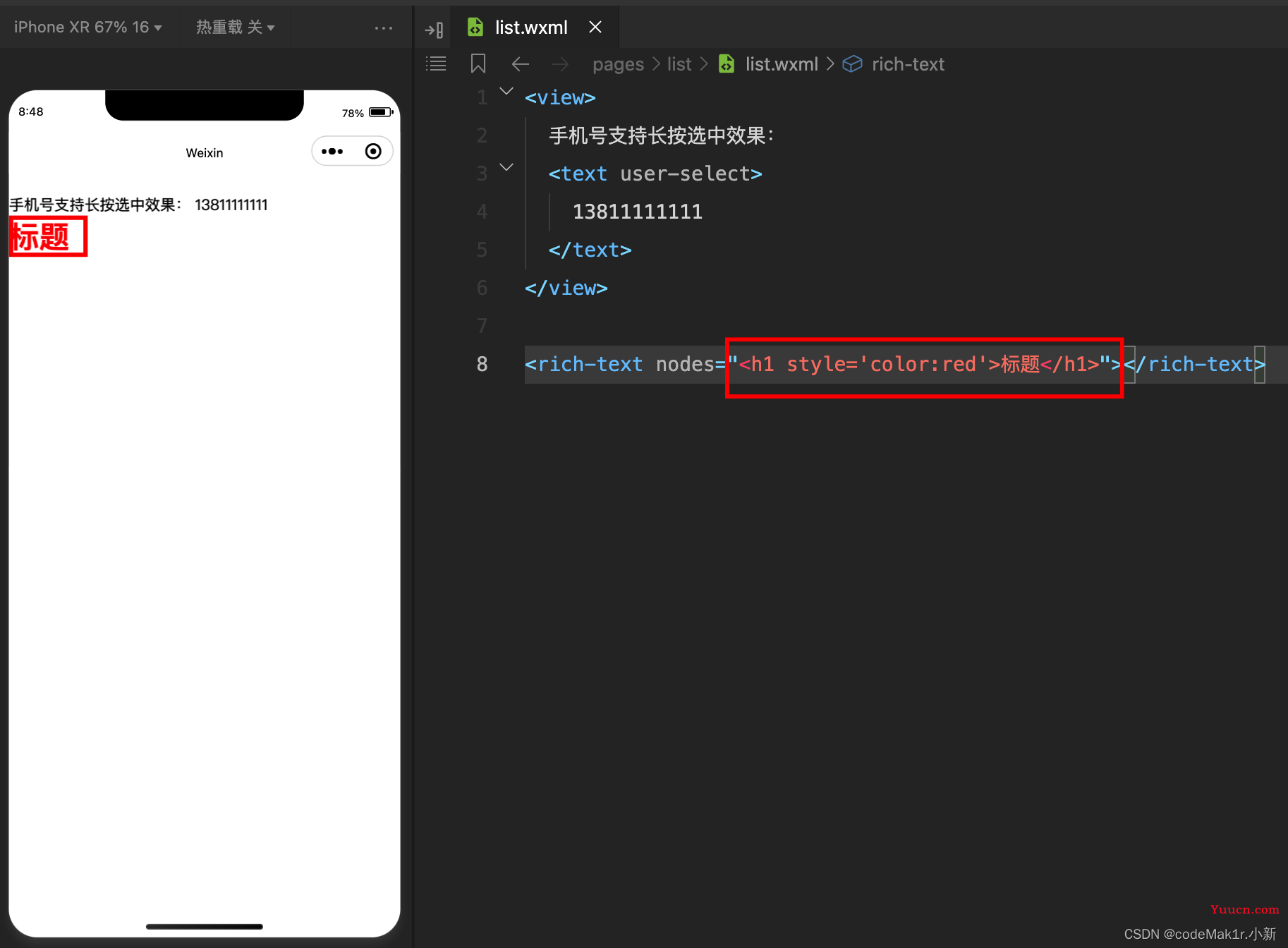Click the 手机号支持长按选中效果 text on line 2
Image resolution: width=1288 pixels, height=948 pixels.
[x=662, y=135]
